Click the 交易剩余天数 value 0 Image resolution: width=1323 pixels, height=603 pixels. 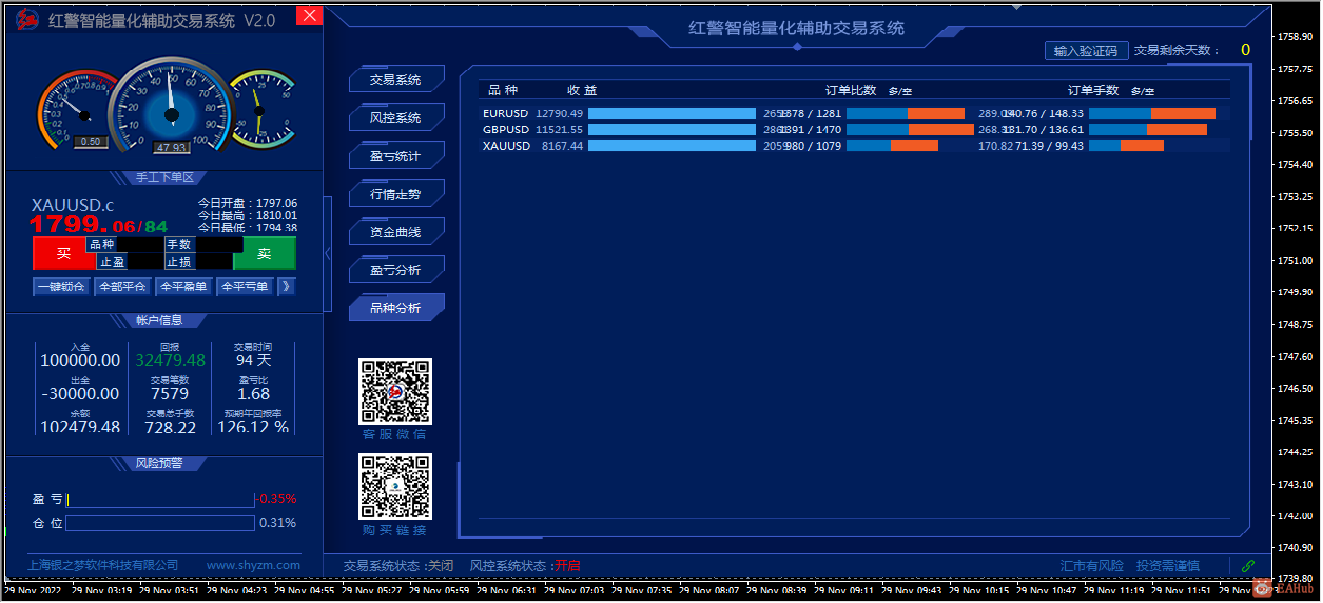point(1245,50)
